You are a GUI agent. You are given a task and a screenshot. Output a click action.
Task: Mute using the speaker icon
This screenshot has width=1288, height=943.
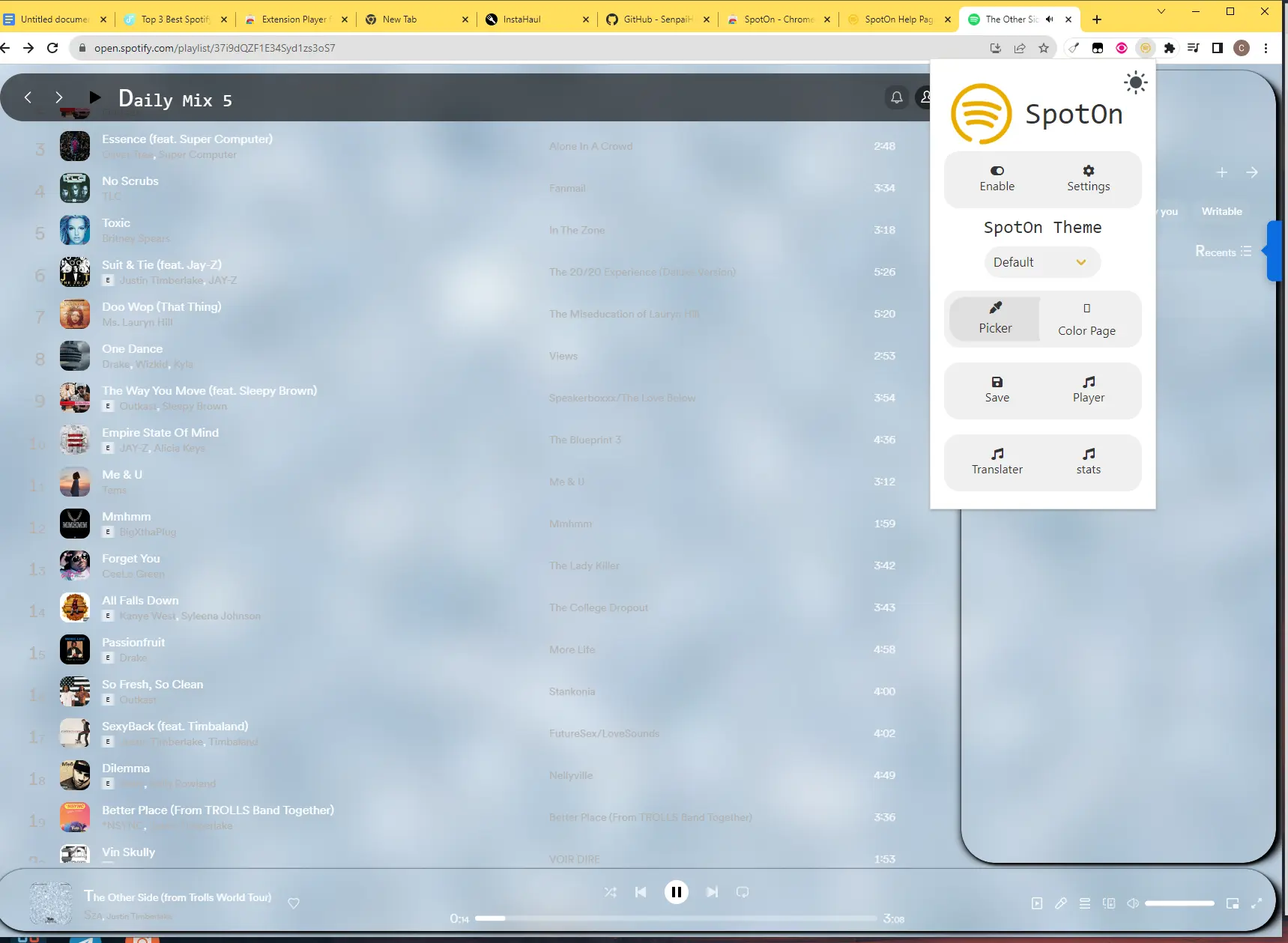pyautogui.click(x=1133, y=903)
